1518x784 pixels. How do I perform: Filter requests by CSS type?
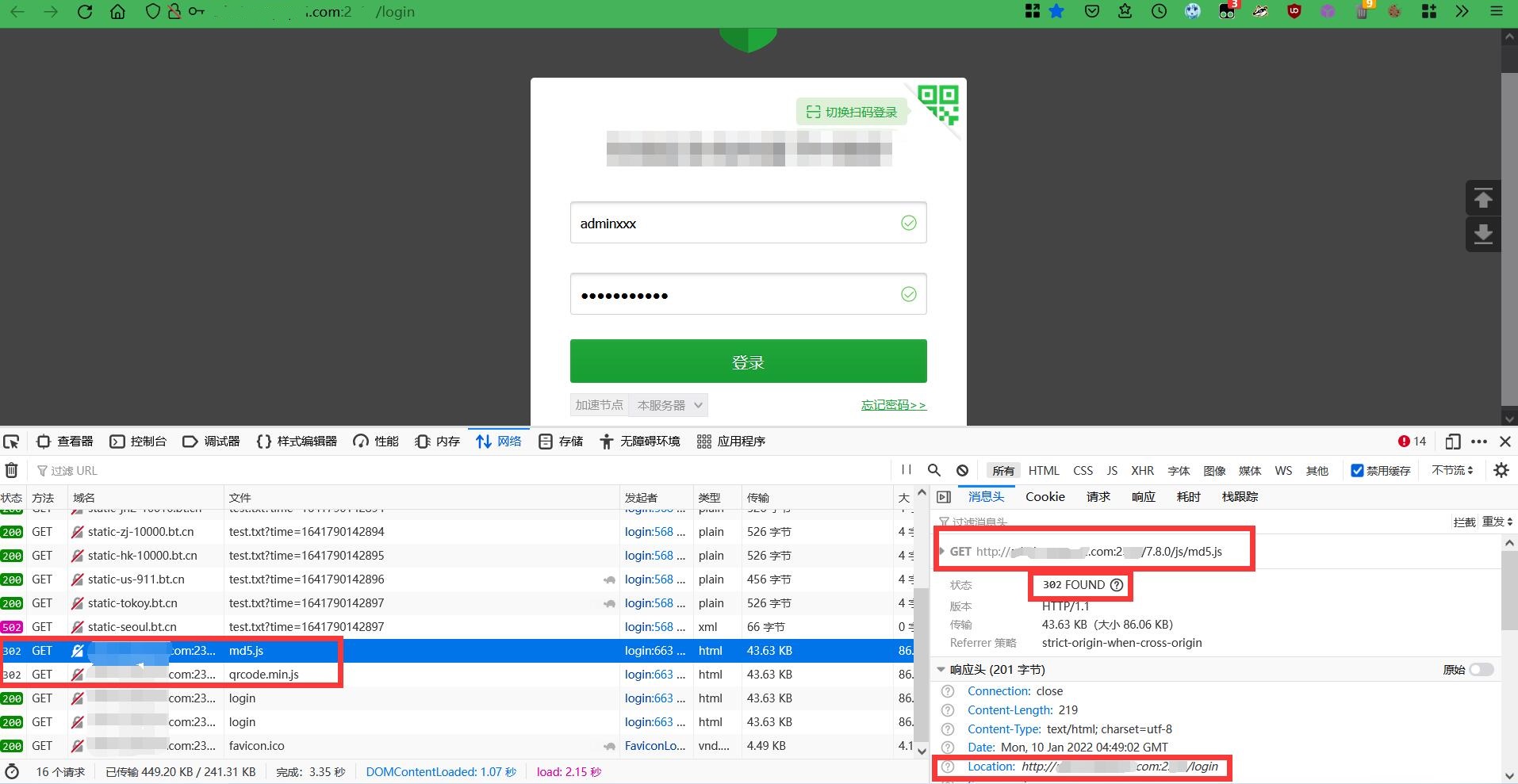click(x=1083, y=470)
